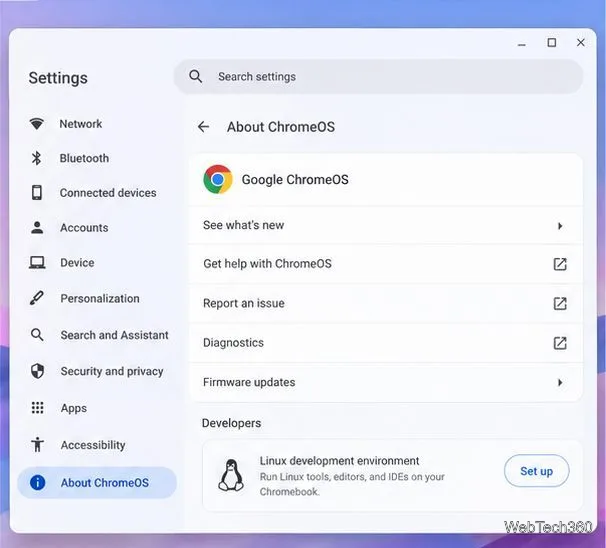Image resolution: width=606 pixels, height=548 pixels.
Task: Click the Apps grid icon
Action: pyautogui.click(x=37, y=408)
